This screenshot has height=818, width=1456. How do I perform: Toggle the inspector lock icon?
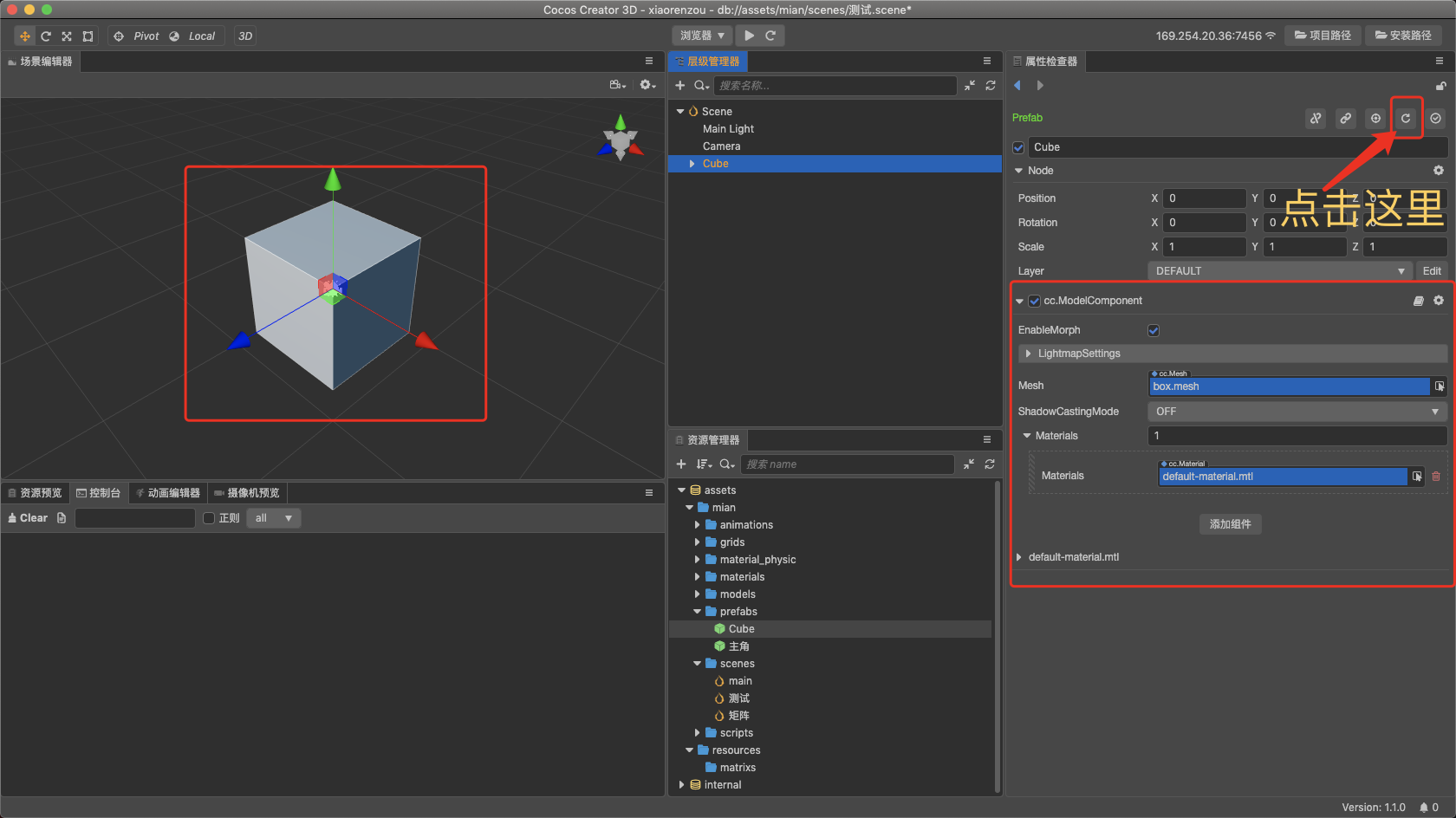tap(1440, 86)
